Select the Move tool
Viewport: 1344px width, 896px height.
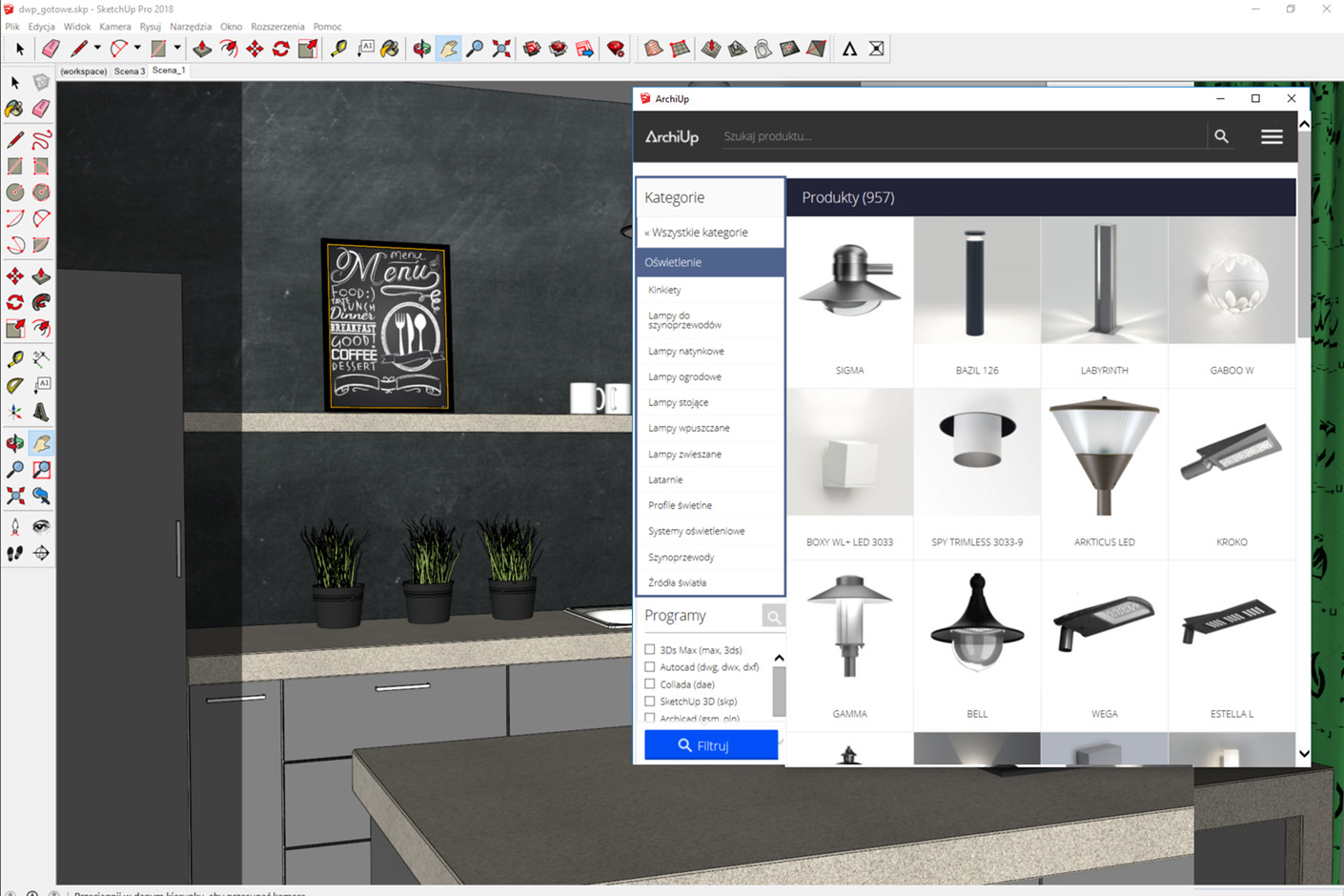(x=14, y=275)
